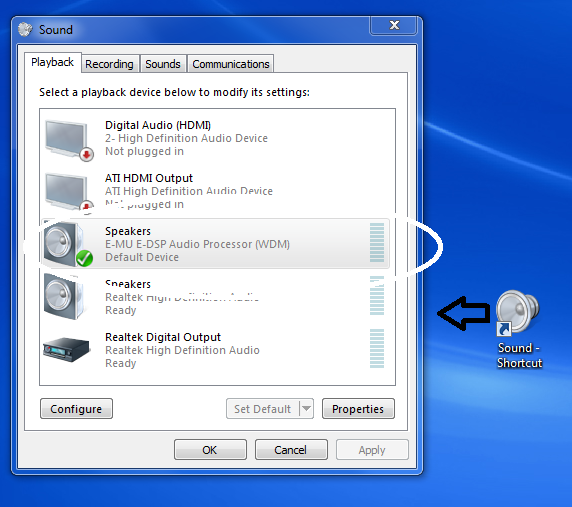Switch to the Sounds tab
Viewport: 572px width, 507px height.
coord(163,64)
